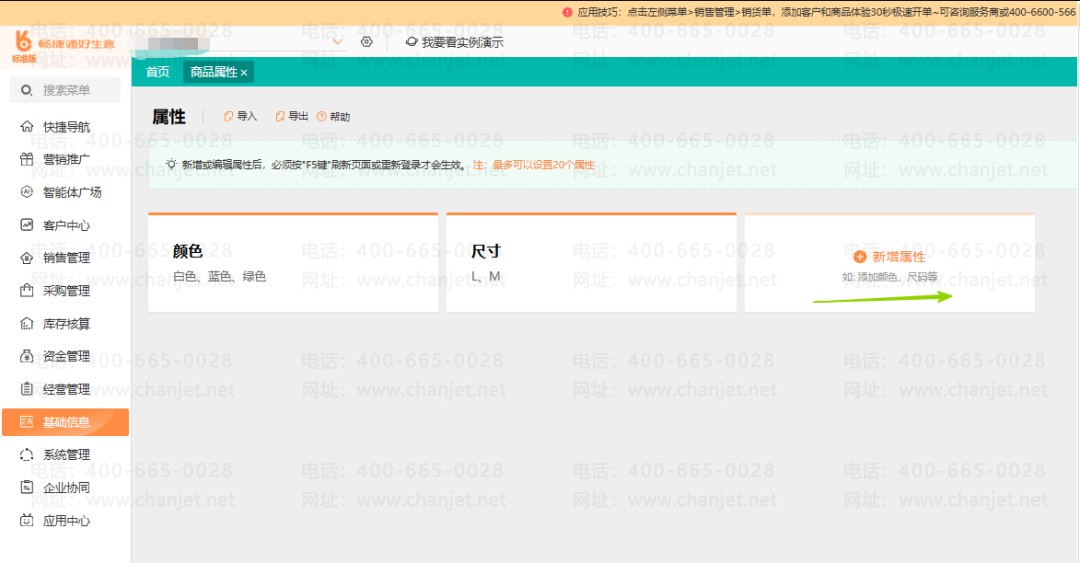Click the 客户中心 chart icon
The height and width of the screenshot is (563, 1080).
click(x=27, y=225)
